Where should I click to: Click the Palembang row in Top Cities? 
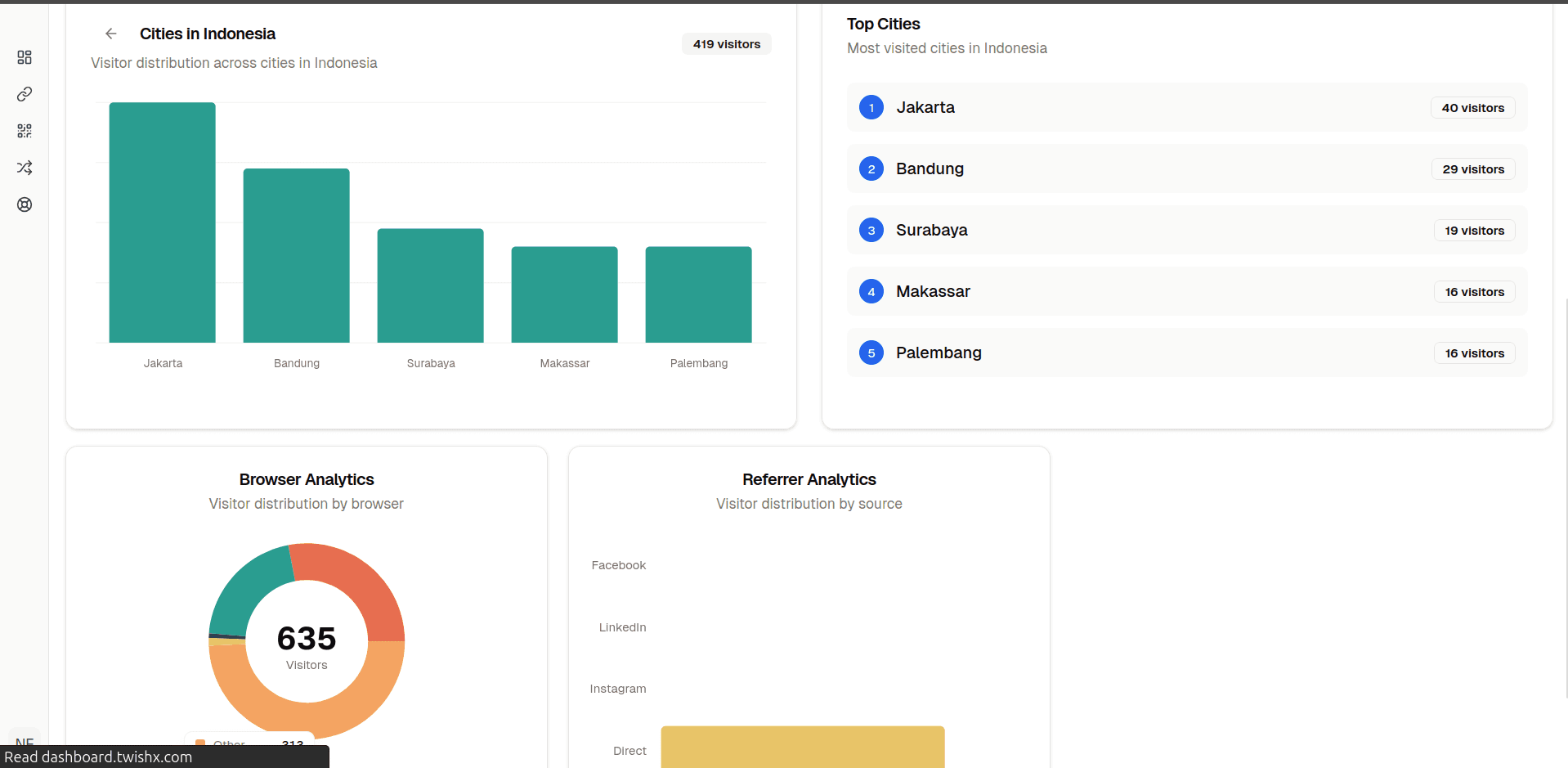[x=1187, y=353]
